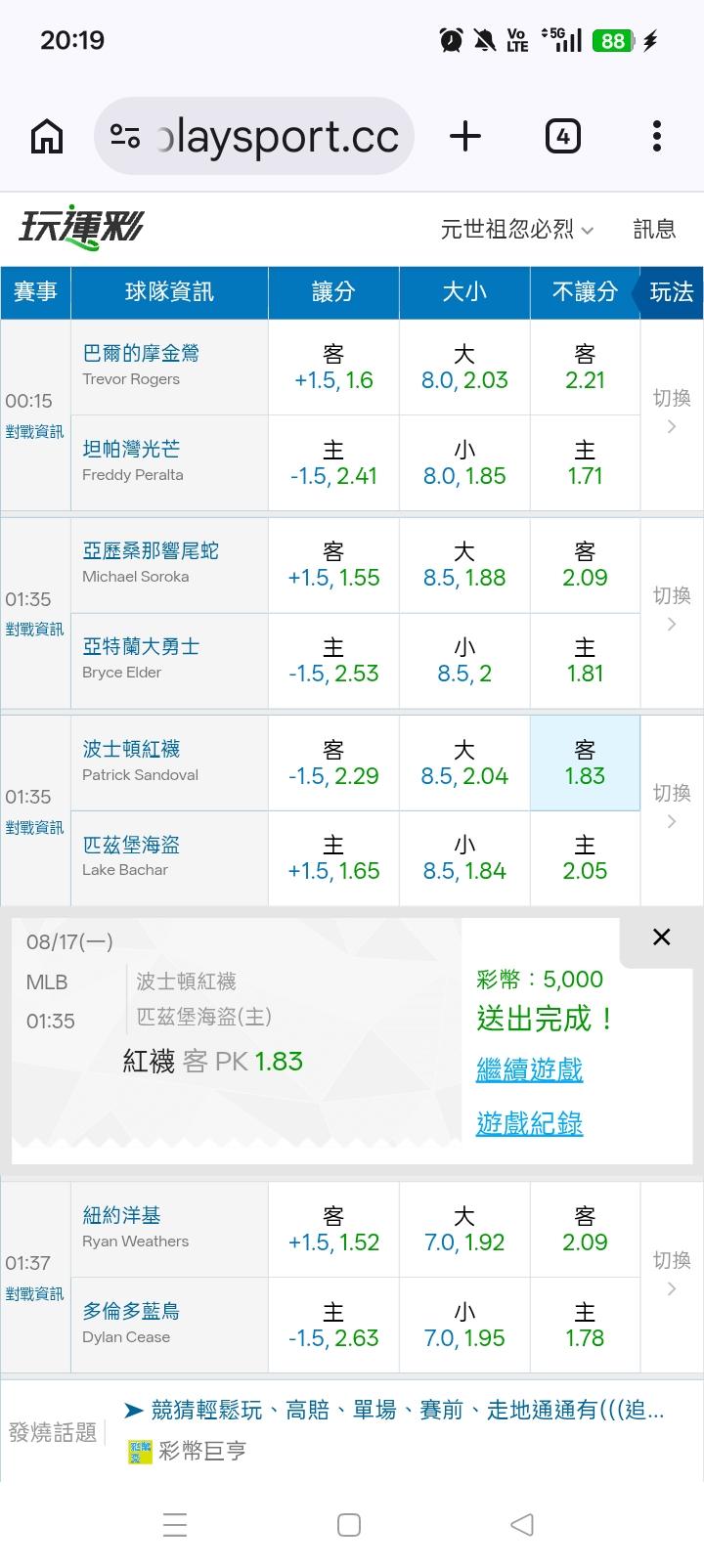Tap the site settings icon in the address bar
The image size is (704, 1568).
click(125, 137)
